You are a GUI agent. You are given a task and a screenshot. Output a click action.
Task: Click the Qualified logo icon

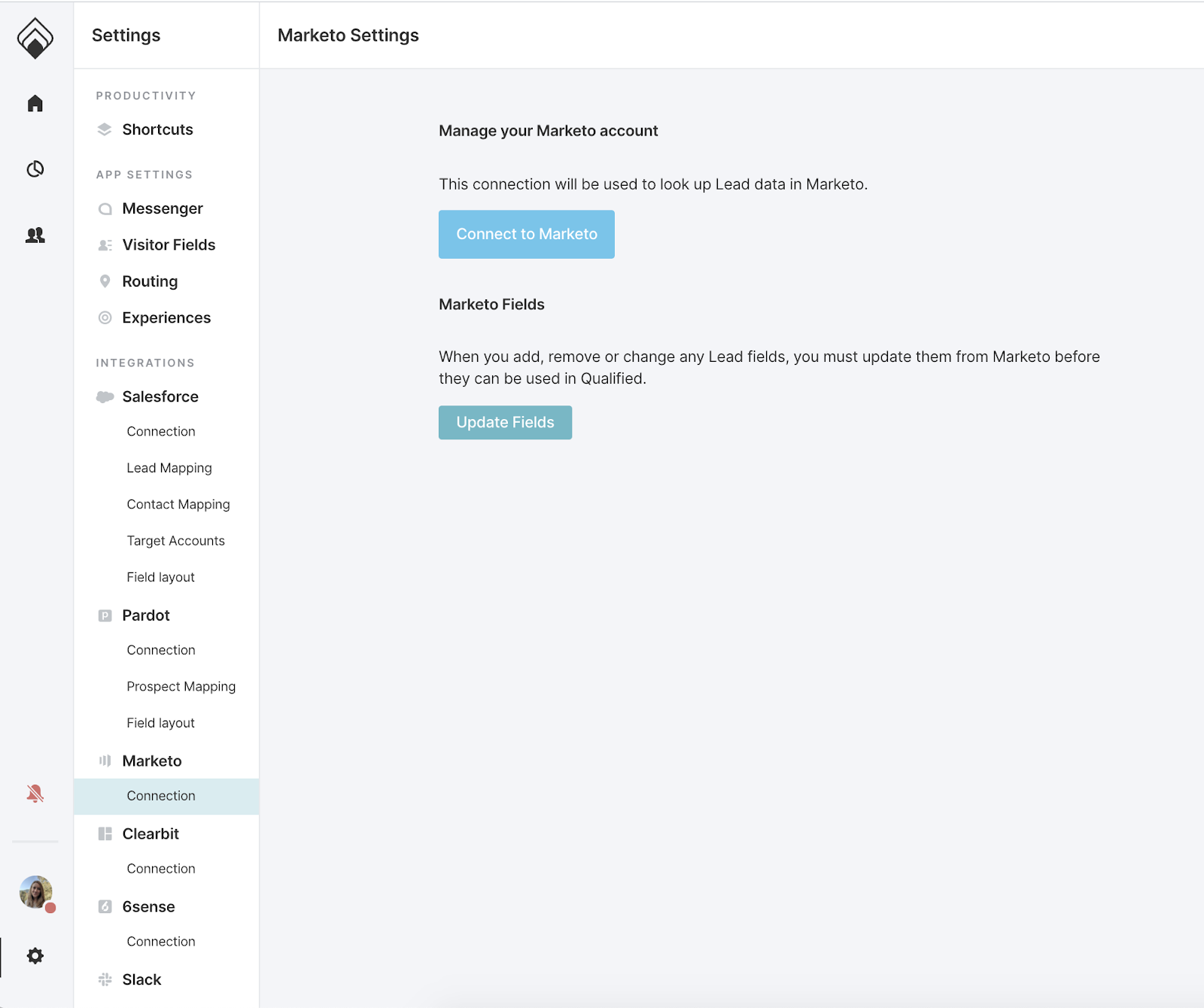pyautogui.click(x=35, y=38)
